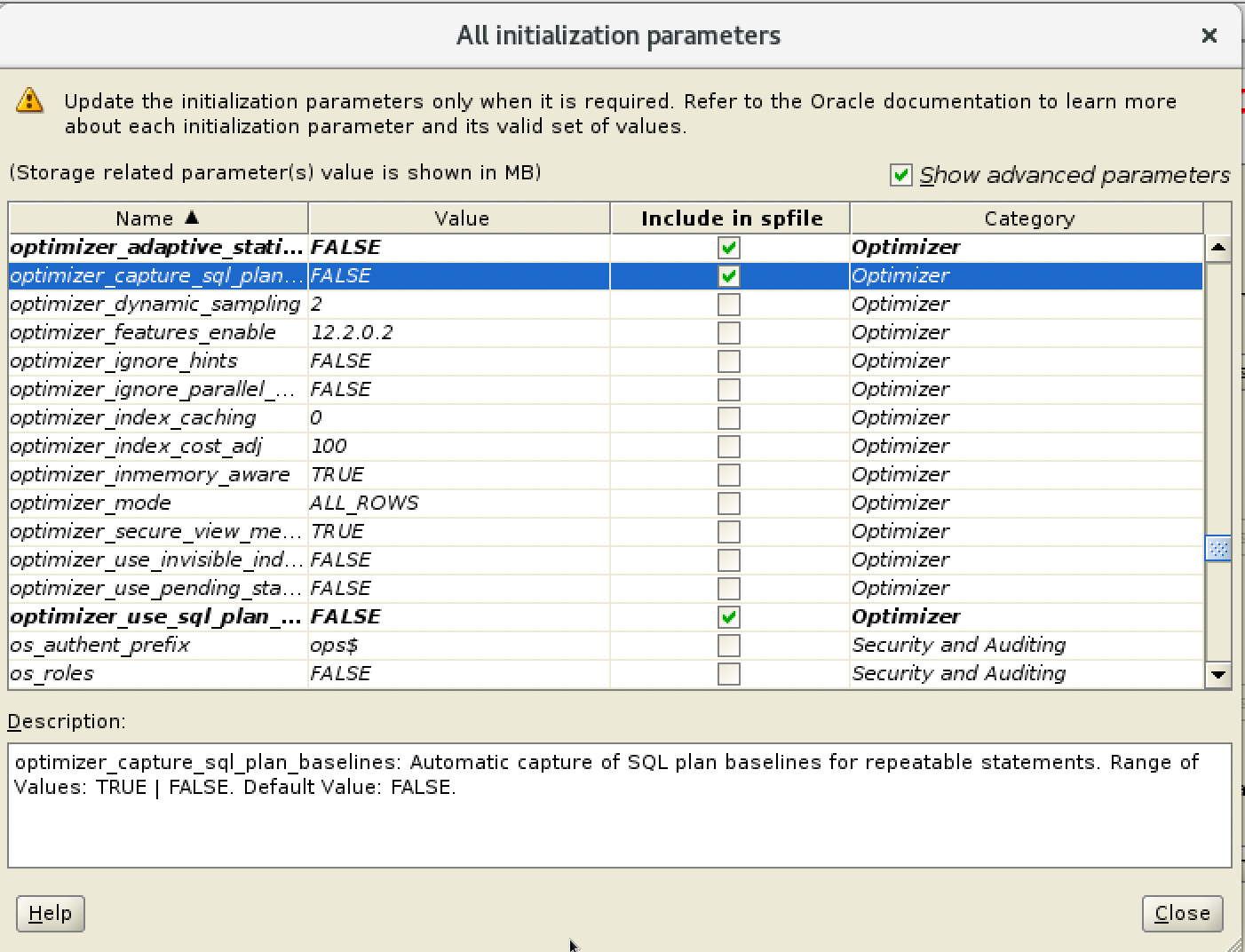Check spfile box for optimizer_index_caching
This screenshot has height=952, width=1245.
(x=729, y=418)
